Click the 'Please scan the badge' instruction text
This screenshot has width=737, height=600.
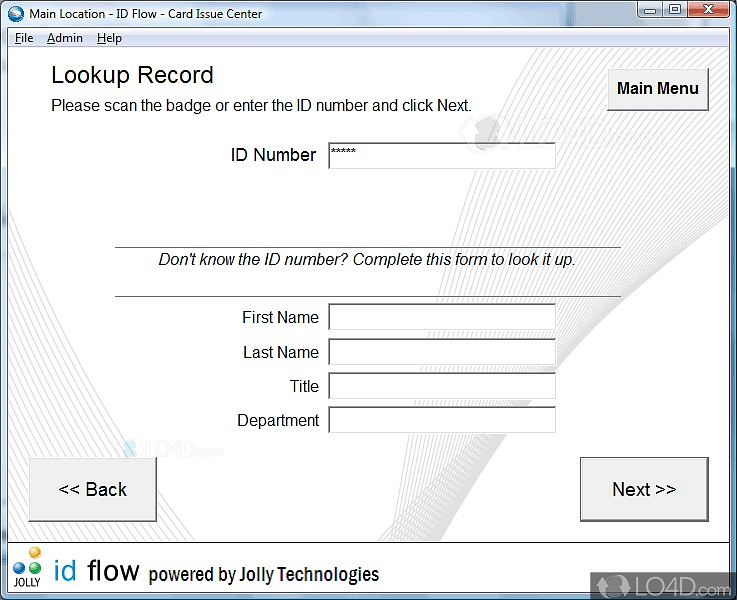(261, 106)
